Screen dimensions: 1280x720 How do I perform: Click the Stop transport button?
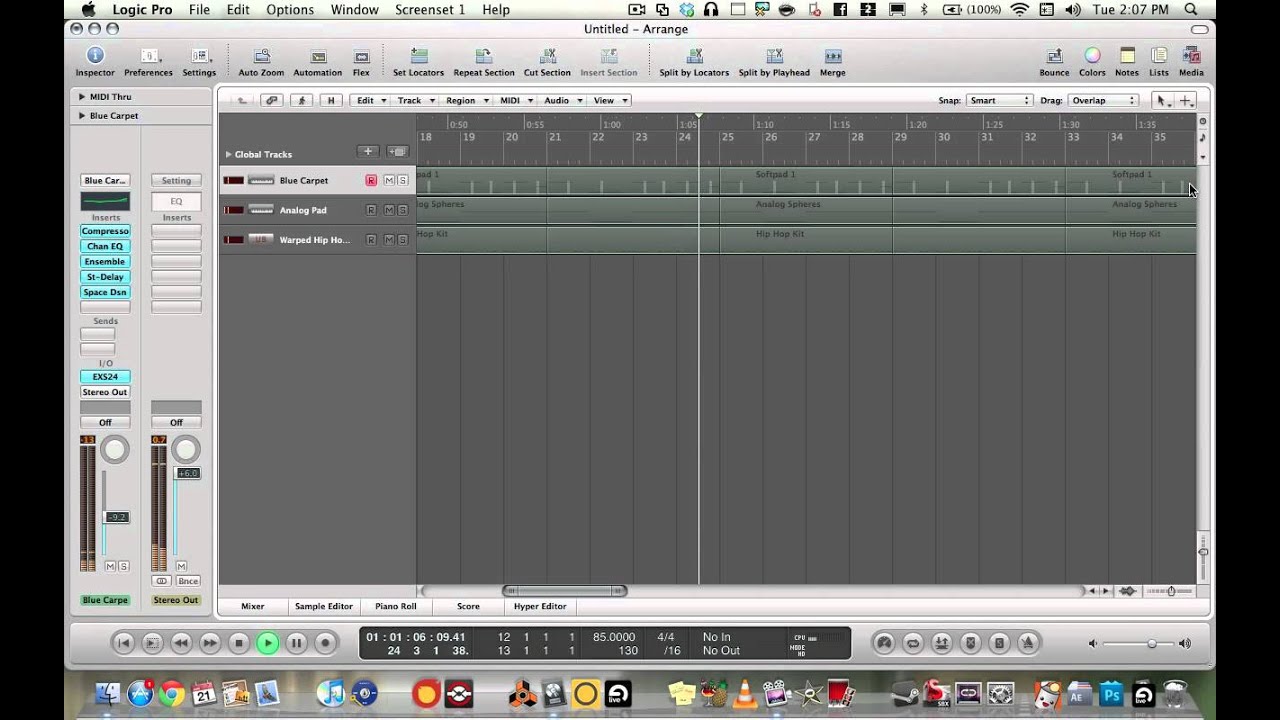pyautogui.click(x=239, y=643)
